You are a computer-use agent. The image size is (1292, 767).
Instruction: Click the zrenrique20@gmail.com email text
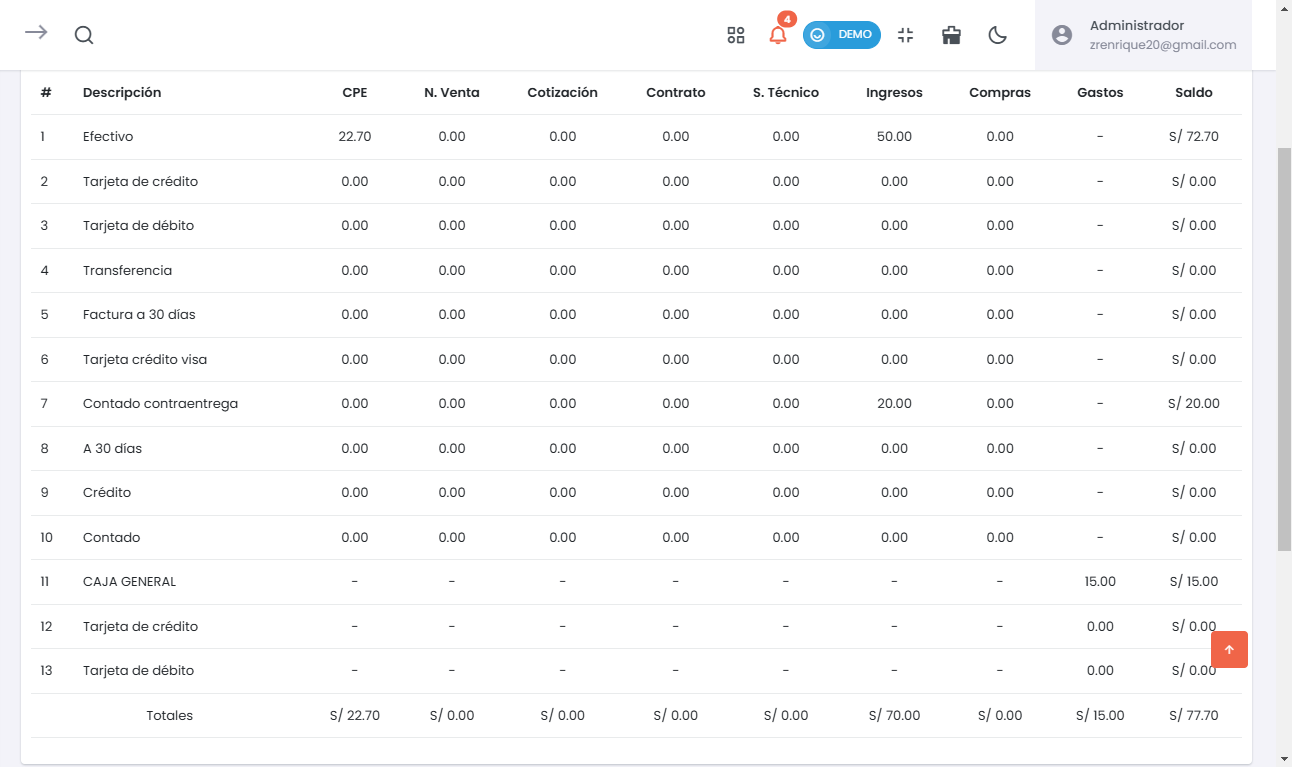click(1163, 45)
